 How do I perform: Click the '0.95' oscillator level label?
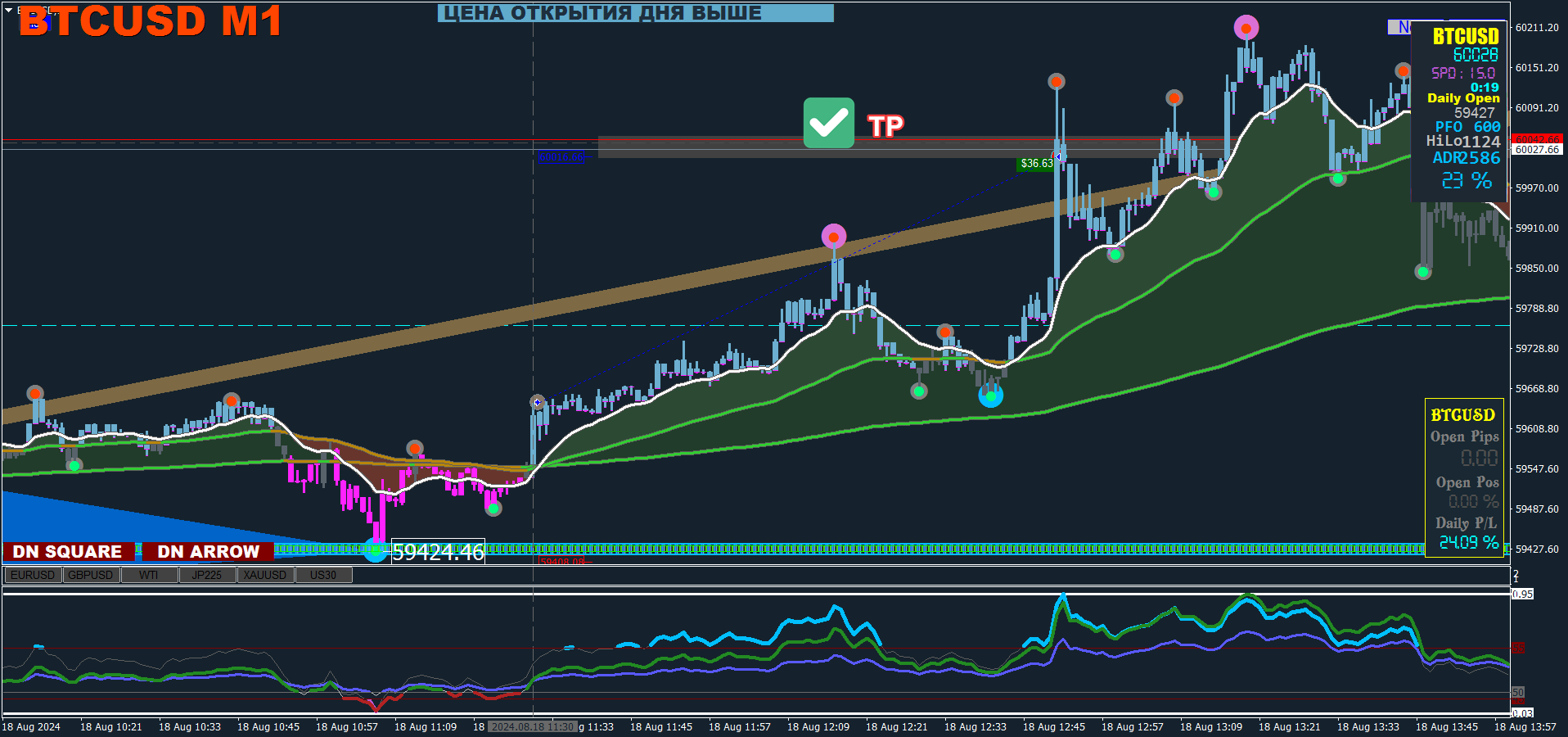(x=1522, y=595)
